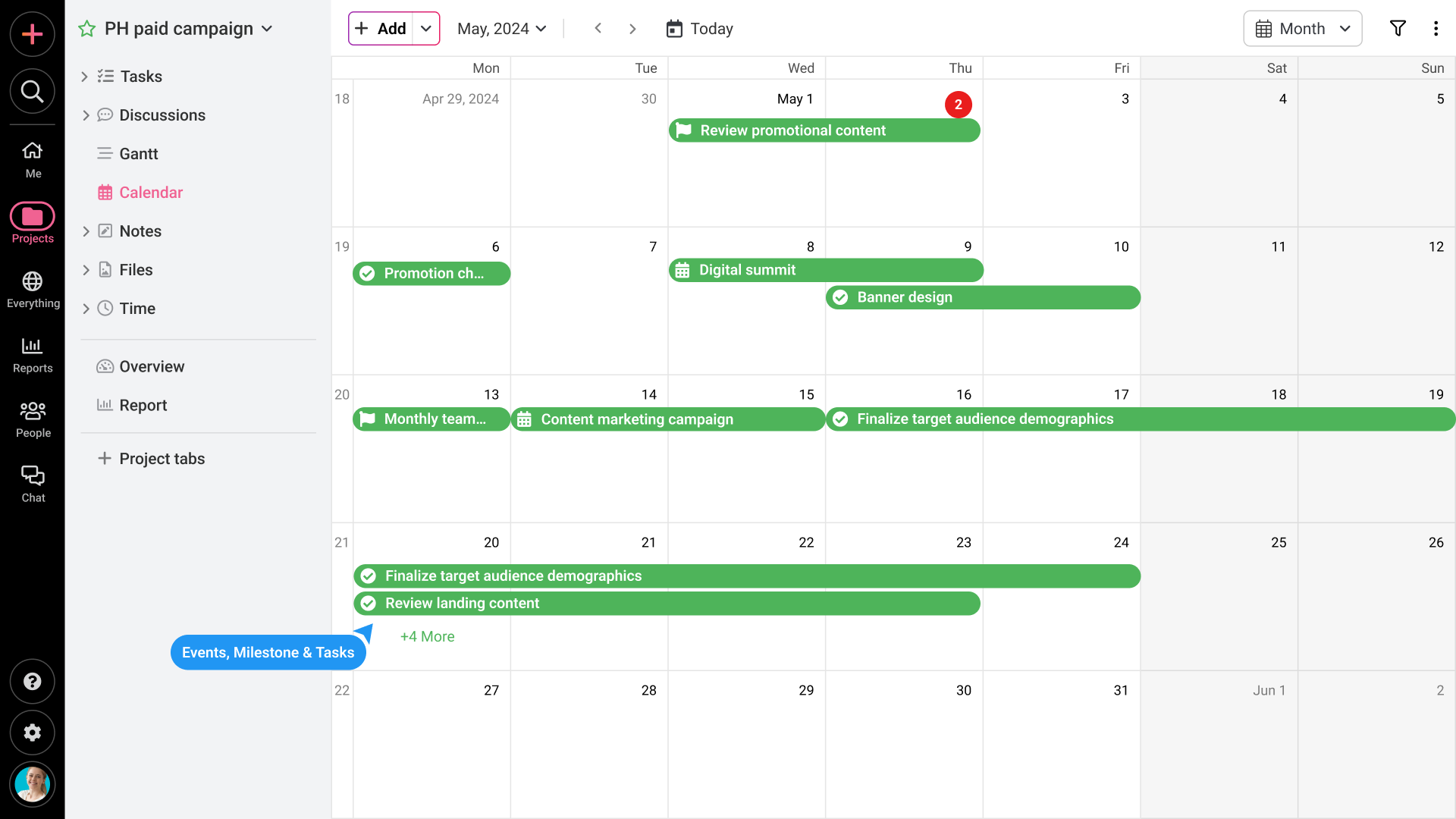Open the Gantt tab
This screenshot has height=819, width=1456.
tap(127, 154)
